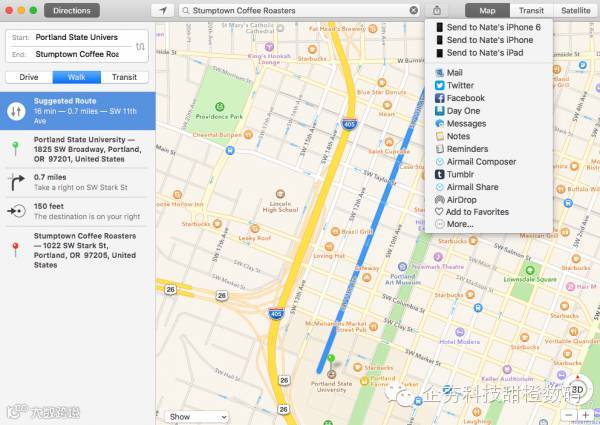
Task: Select Portland State University start step
Action: click(x=78, y=149)
